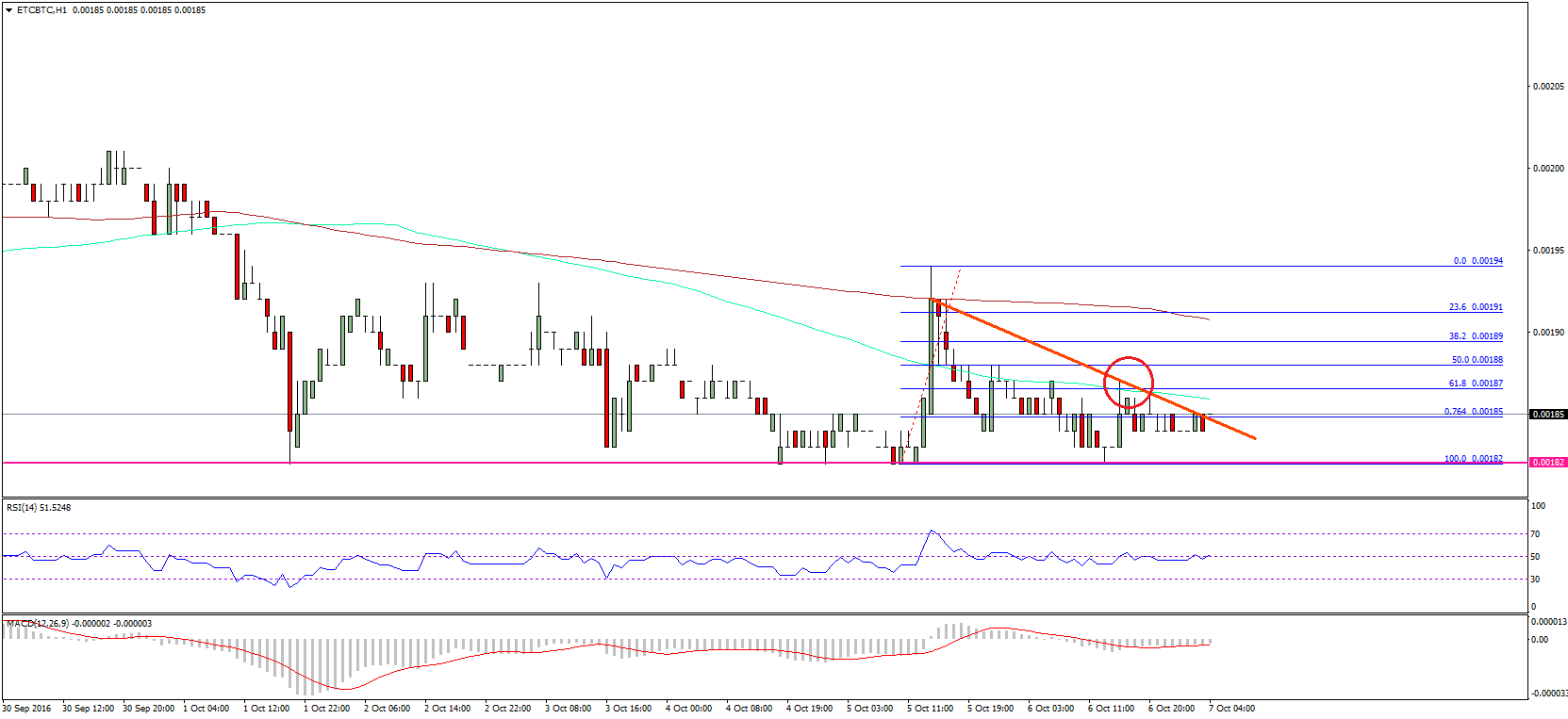
Task: Click the 0.00195 price axis label
Action: point(1548,251)
